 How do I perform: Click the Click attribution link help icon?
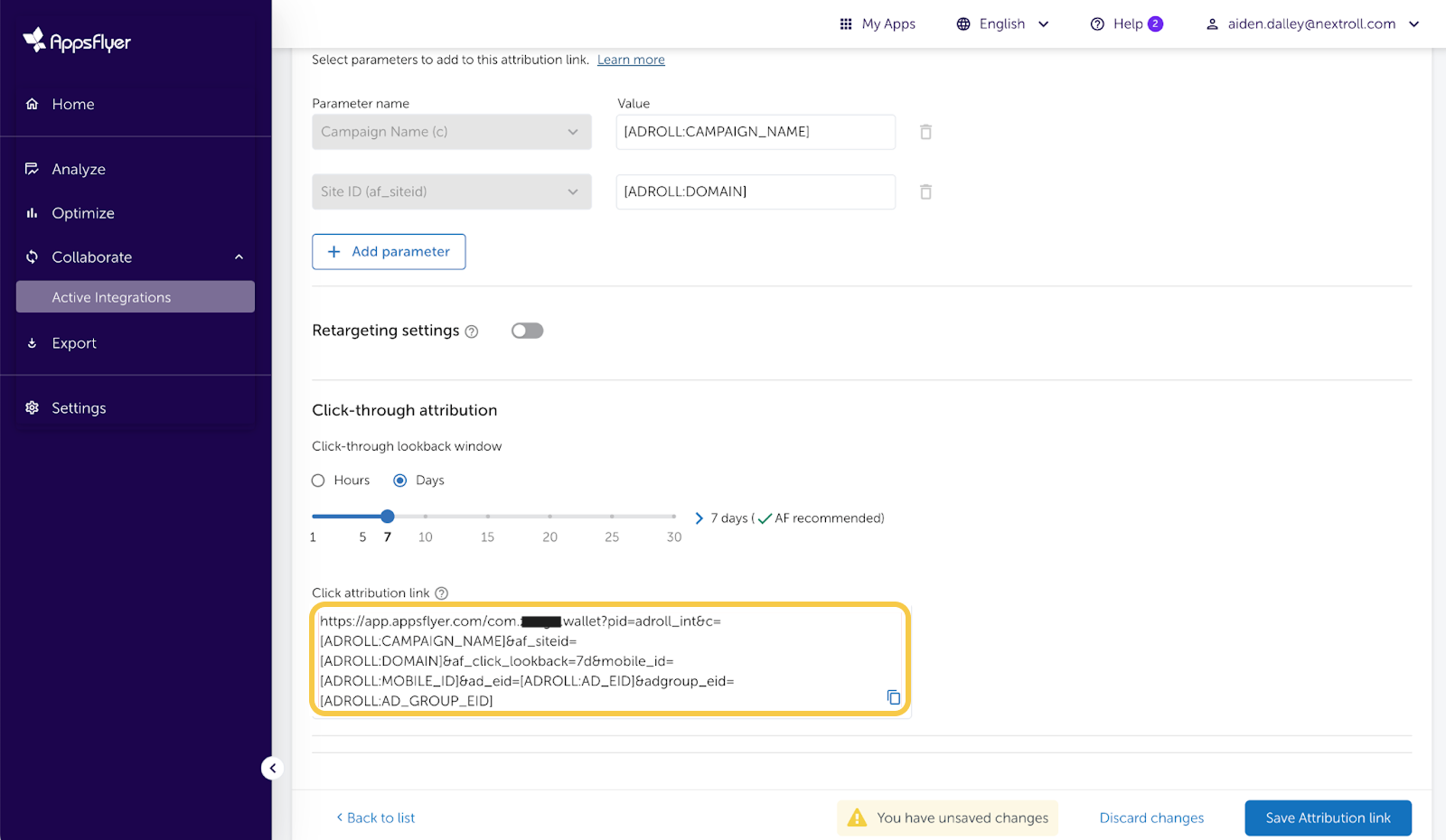441,593
